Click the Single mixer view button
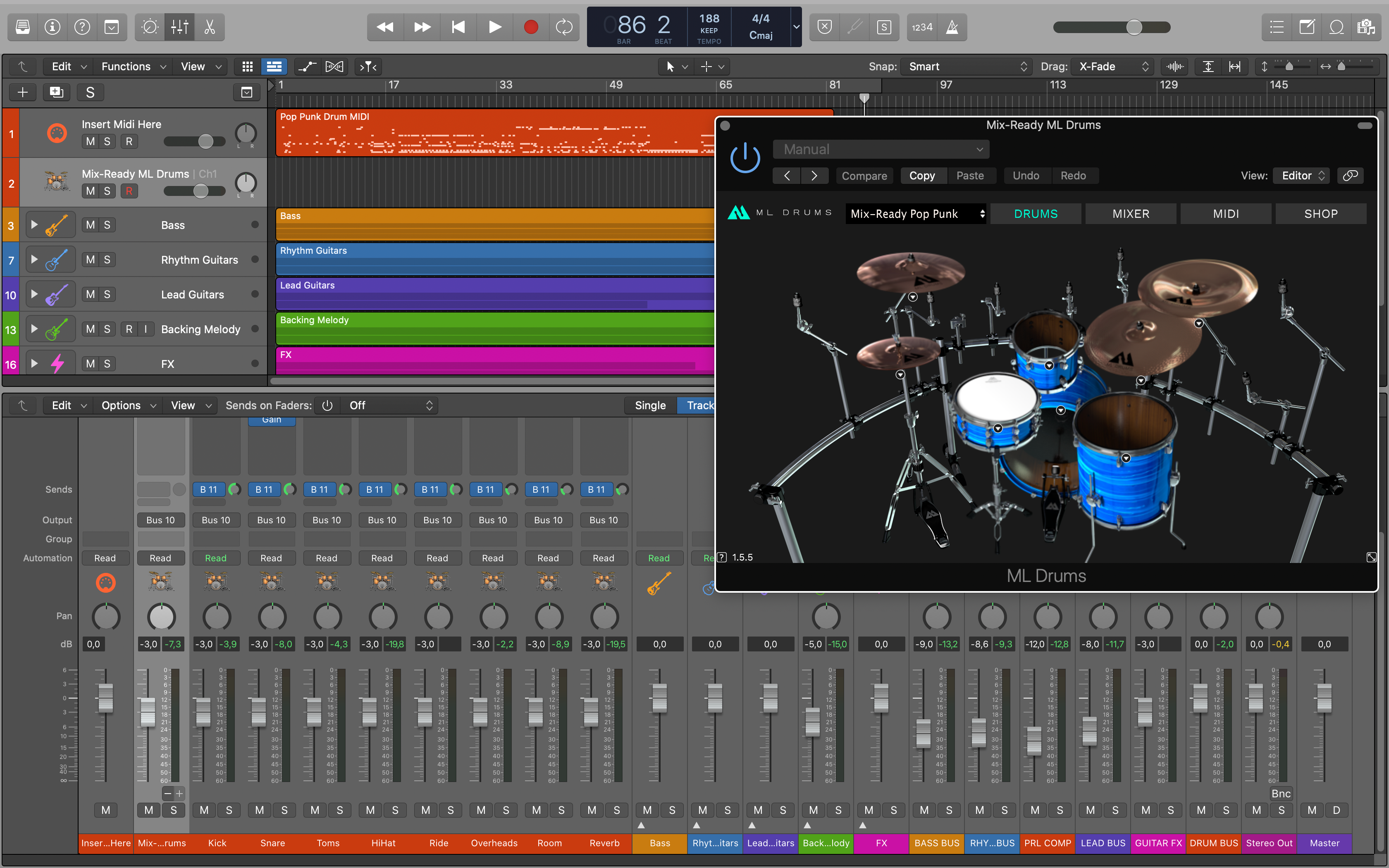 pyautogui.click(x=650, y=405)
